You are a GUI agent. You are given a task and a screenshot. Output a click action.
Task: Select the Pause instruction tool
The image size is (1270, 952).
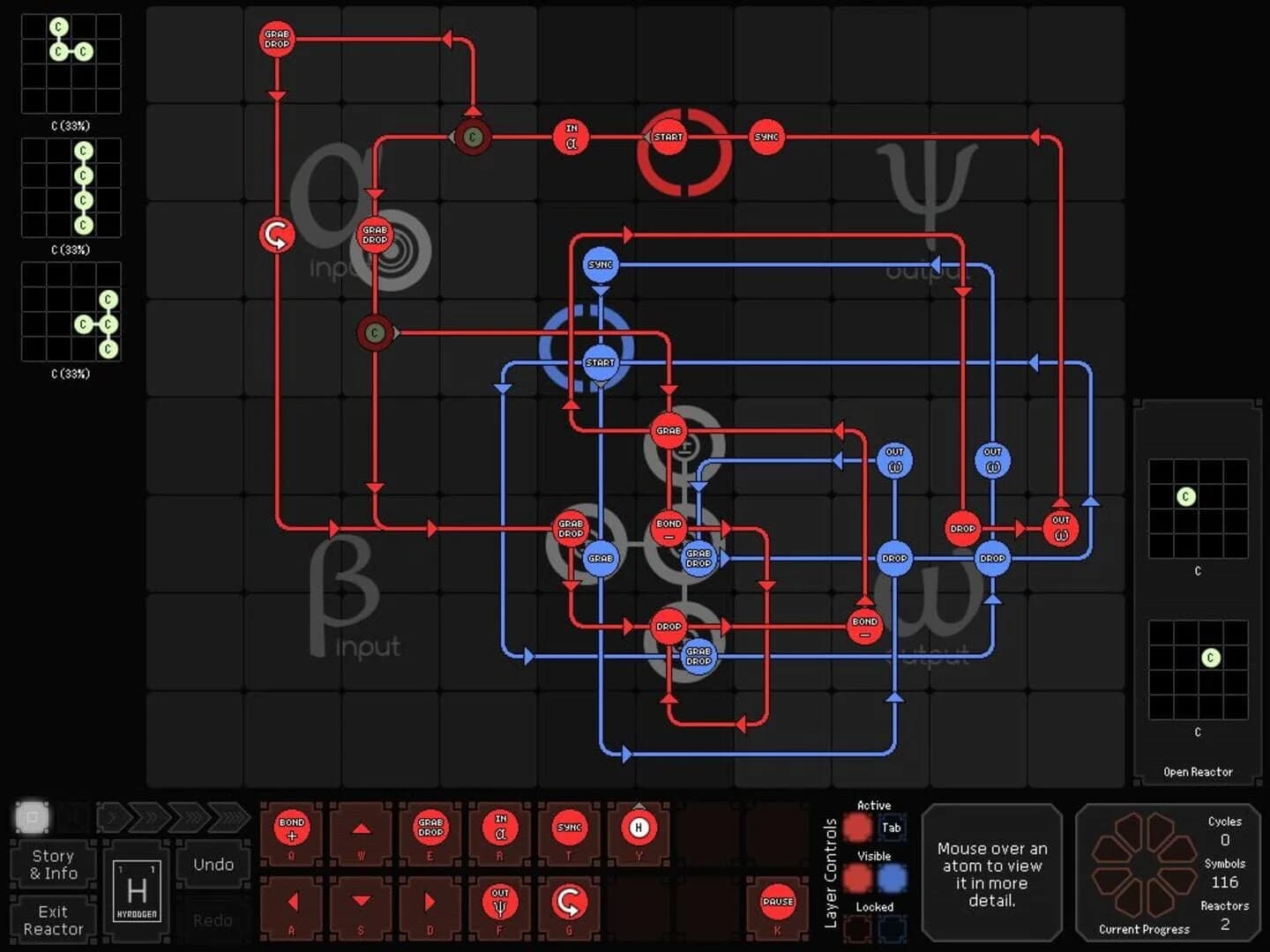tap(776, 901)
